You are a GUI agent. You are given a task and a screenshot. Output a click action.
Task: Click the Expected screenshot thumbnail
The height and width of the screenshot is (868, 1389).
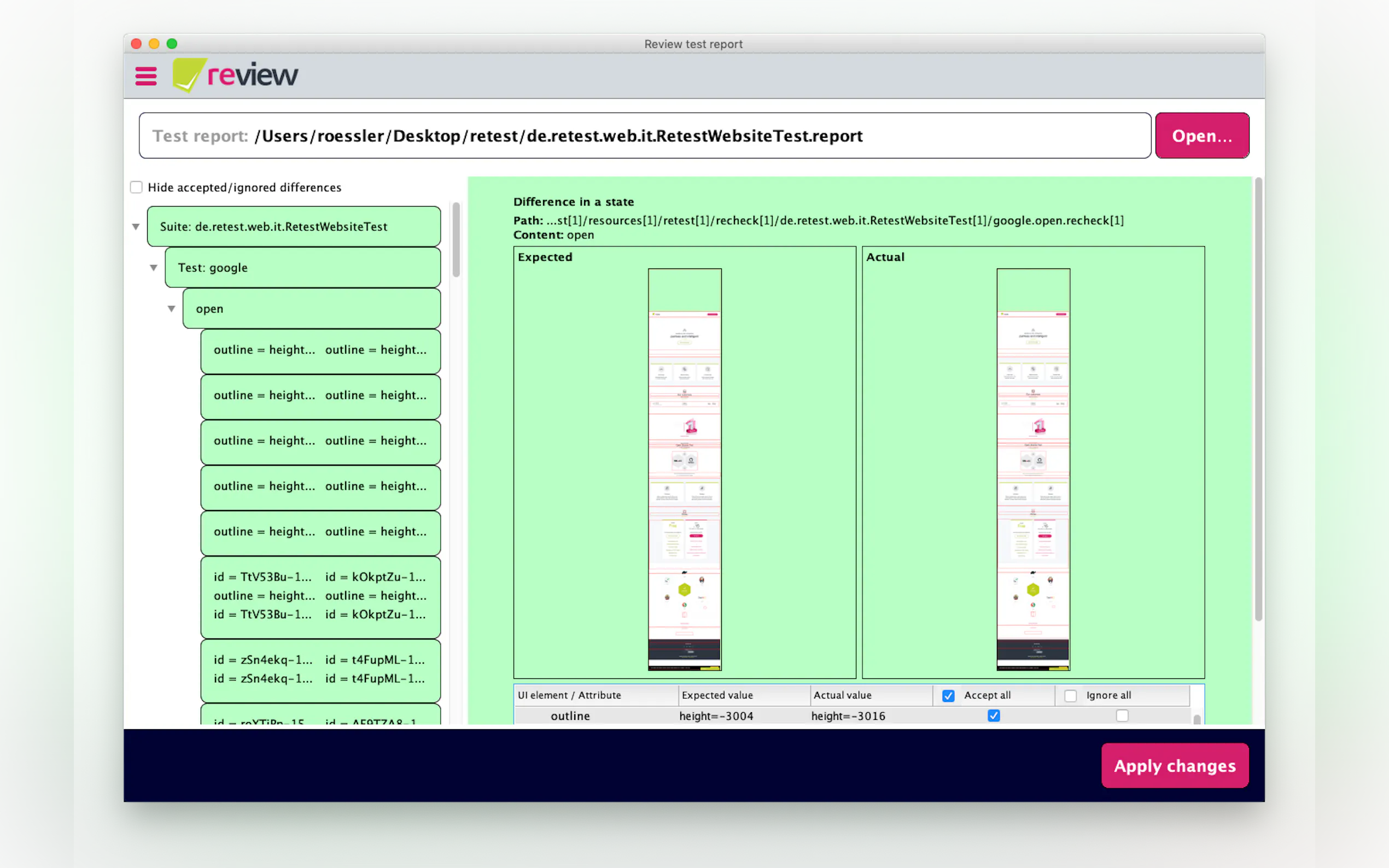[685, 469]
